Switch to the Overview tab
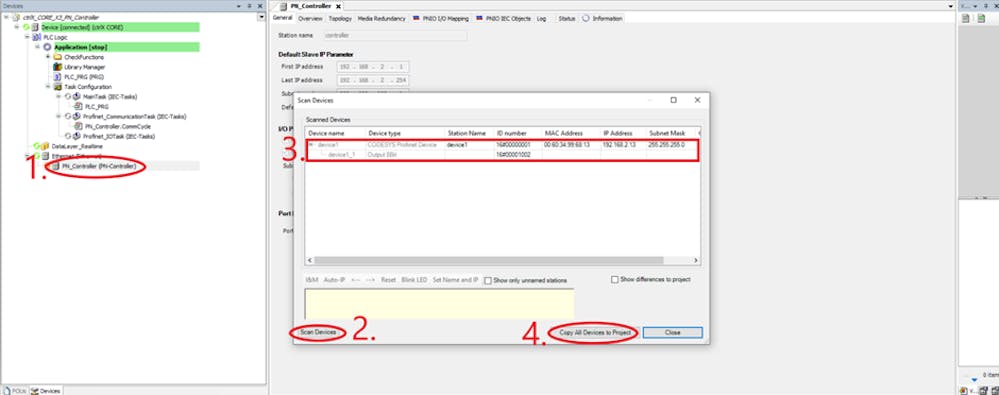Image resolution: width=999 pixels, height=395 pixels. click(310, 18)
